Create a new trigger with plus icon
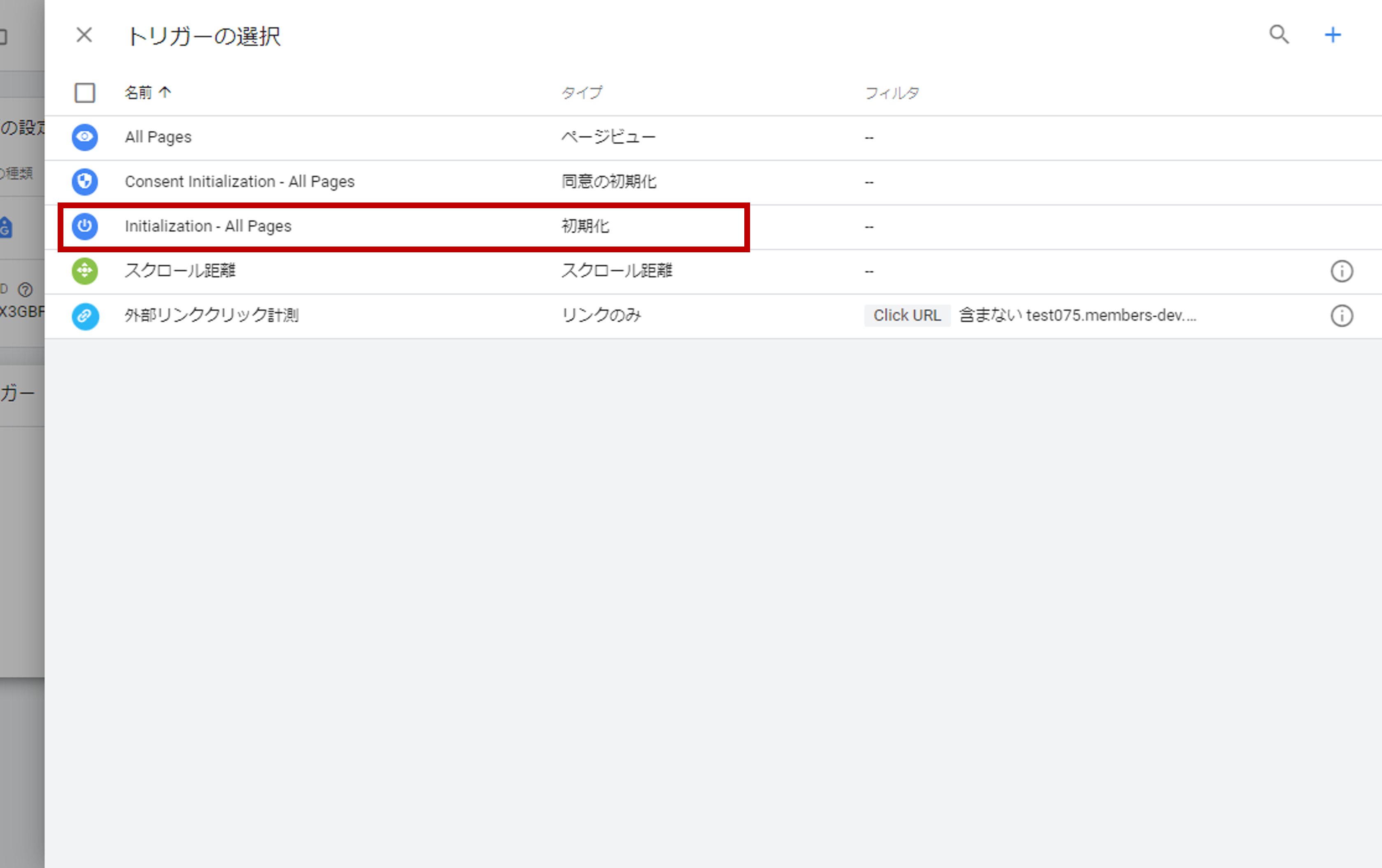The image size is (1382, 868). click(1332, 35)
